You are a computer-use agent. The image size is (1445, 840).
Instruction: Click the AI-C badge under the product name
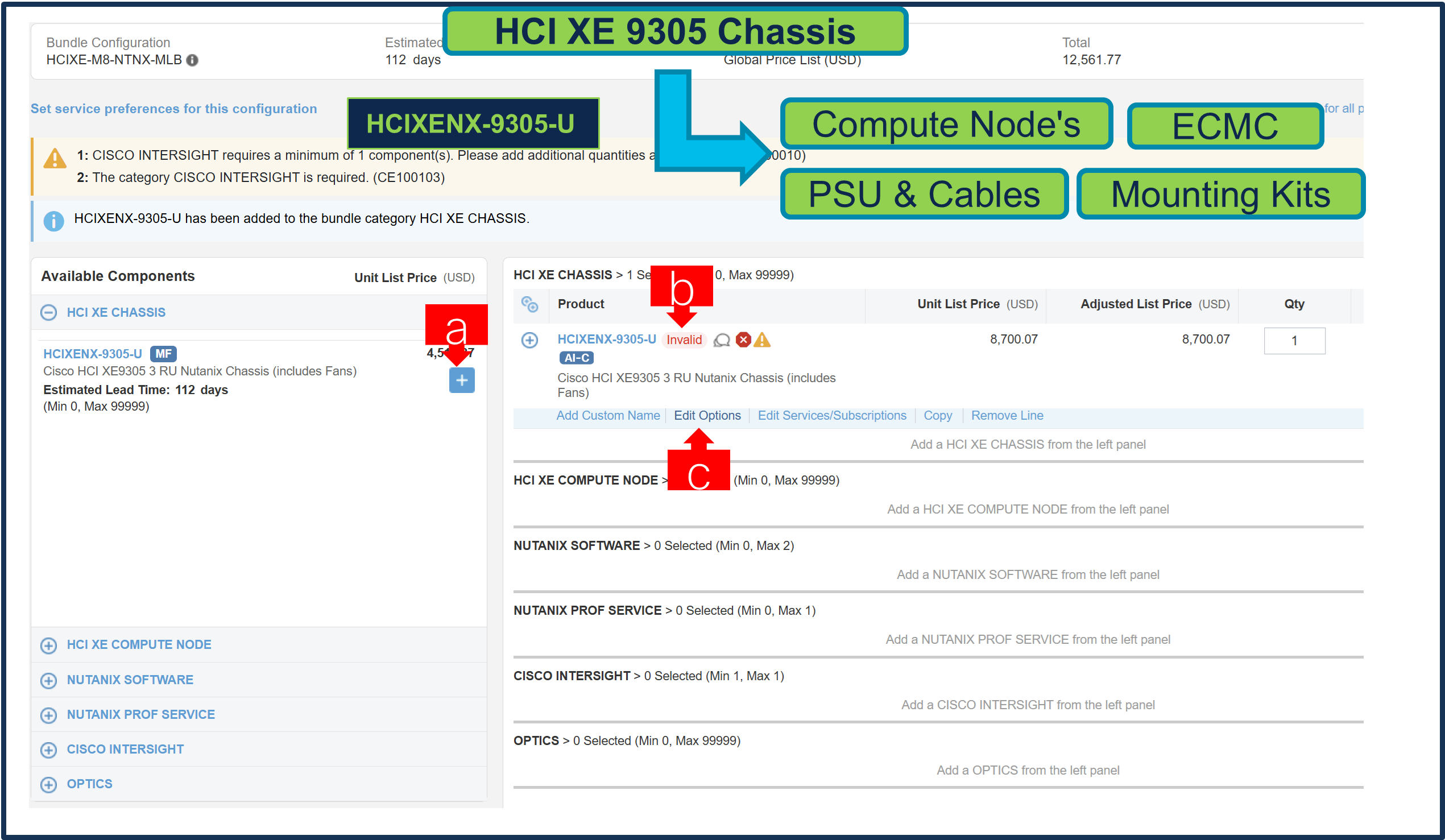click(576, 358)
